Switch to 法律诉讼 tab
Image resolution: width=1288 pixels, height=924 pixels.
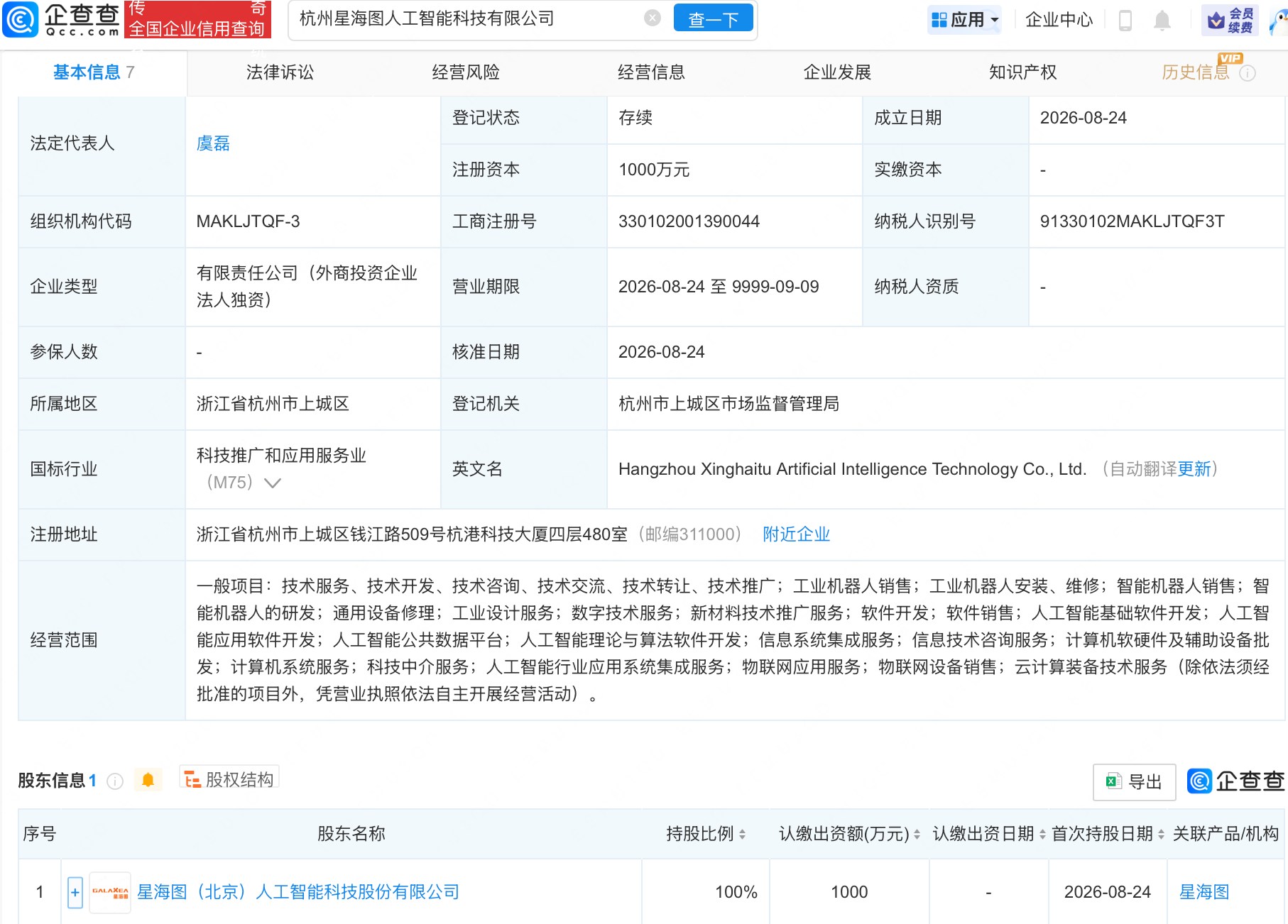tap(280, 72)
